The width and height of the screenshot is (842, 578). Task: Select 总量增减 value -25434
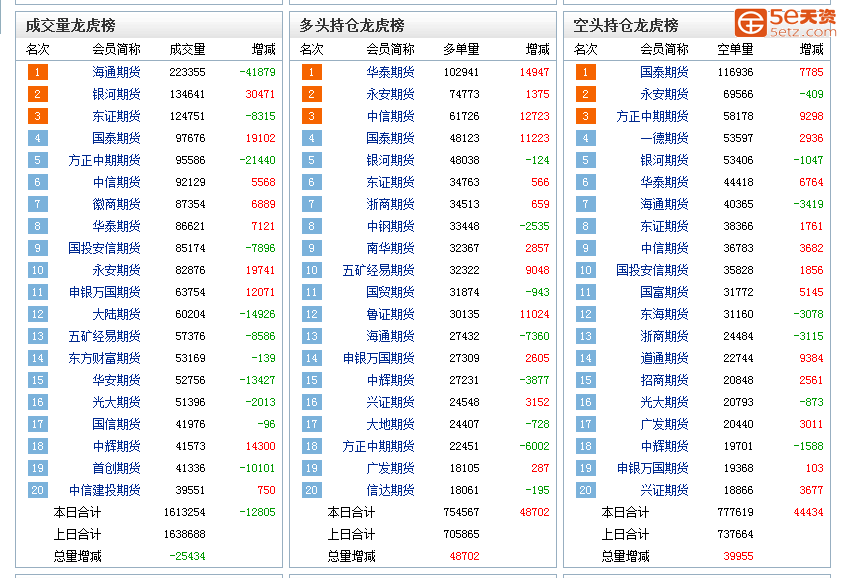(187, 557)
